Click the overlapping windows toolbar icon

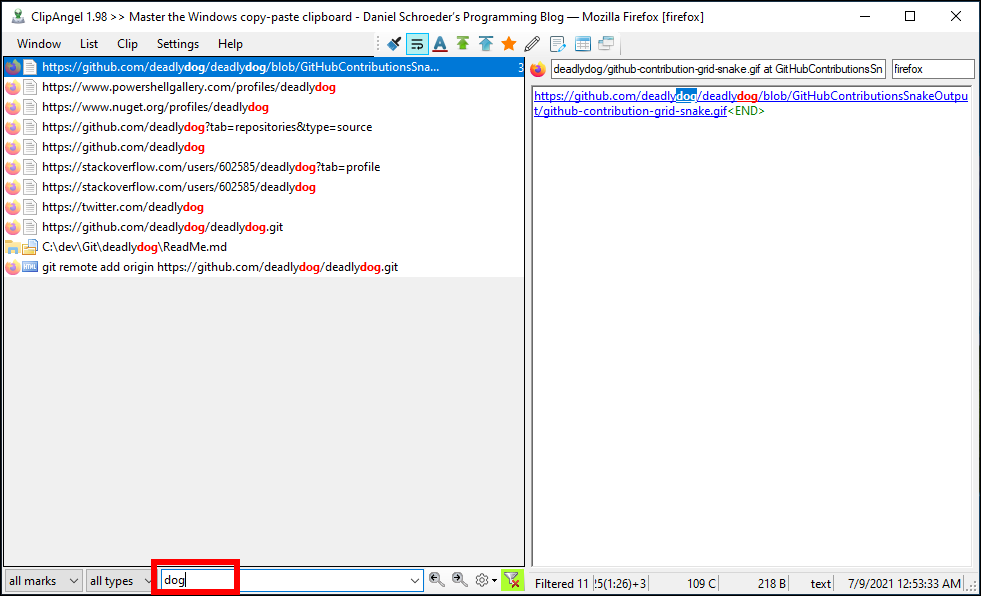point(606,44)
